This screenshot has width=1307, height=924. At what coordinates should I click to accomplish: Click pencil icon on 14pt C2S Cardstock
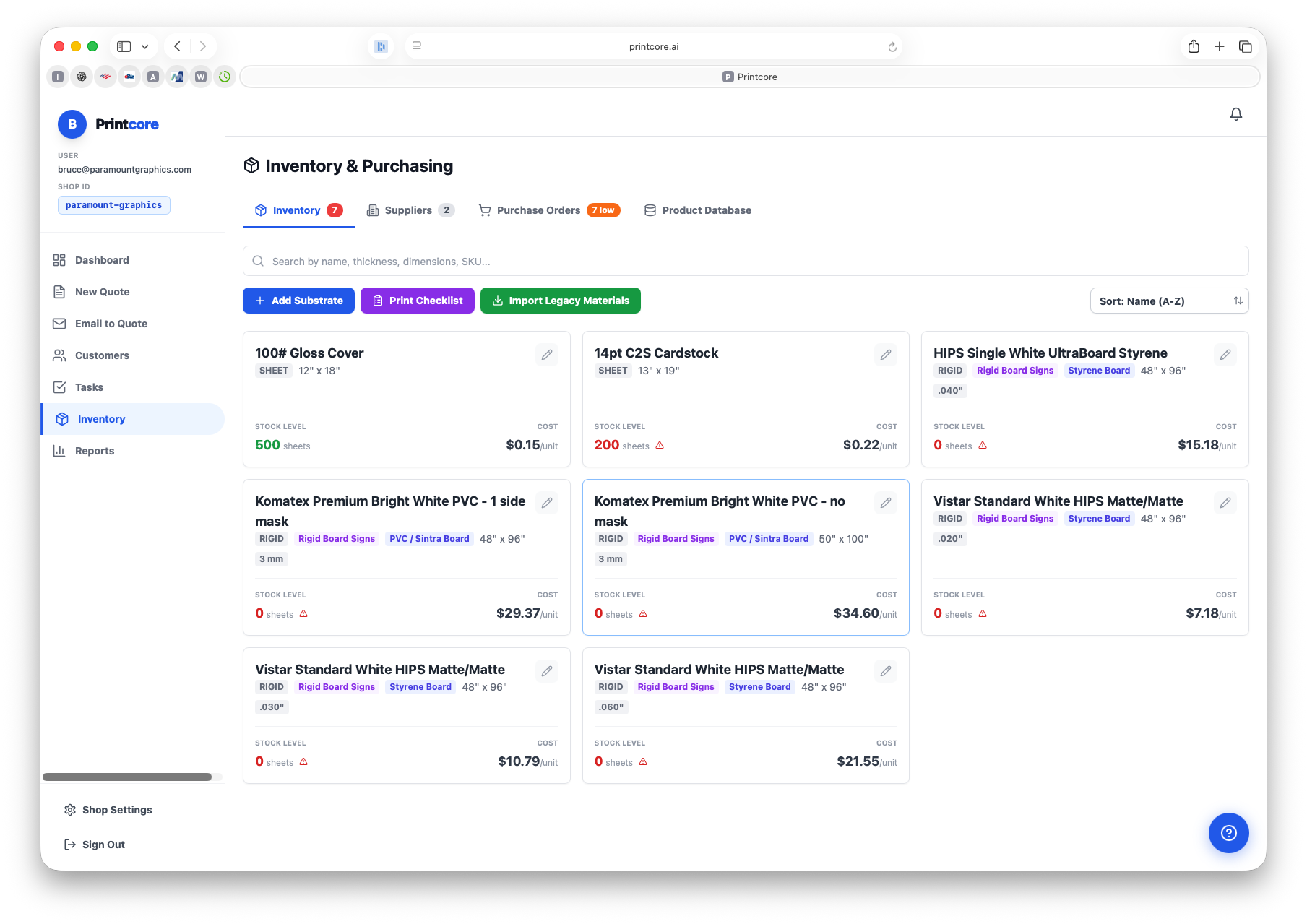pos(886,355)
